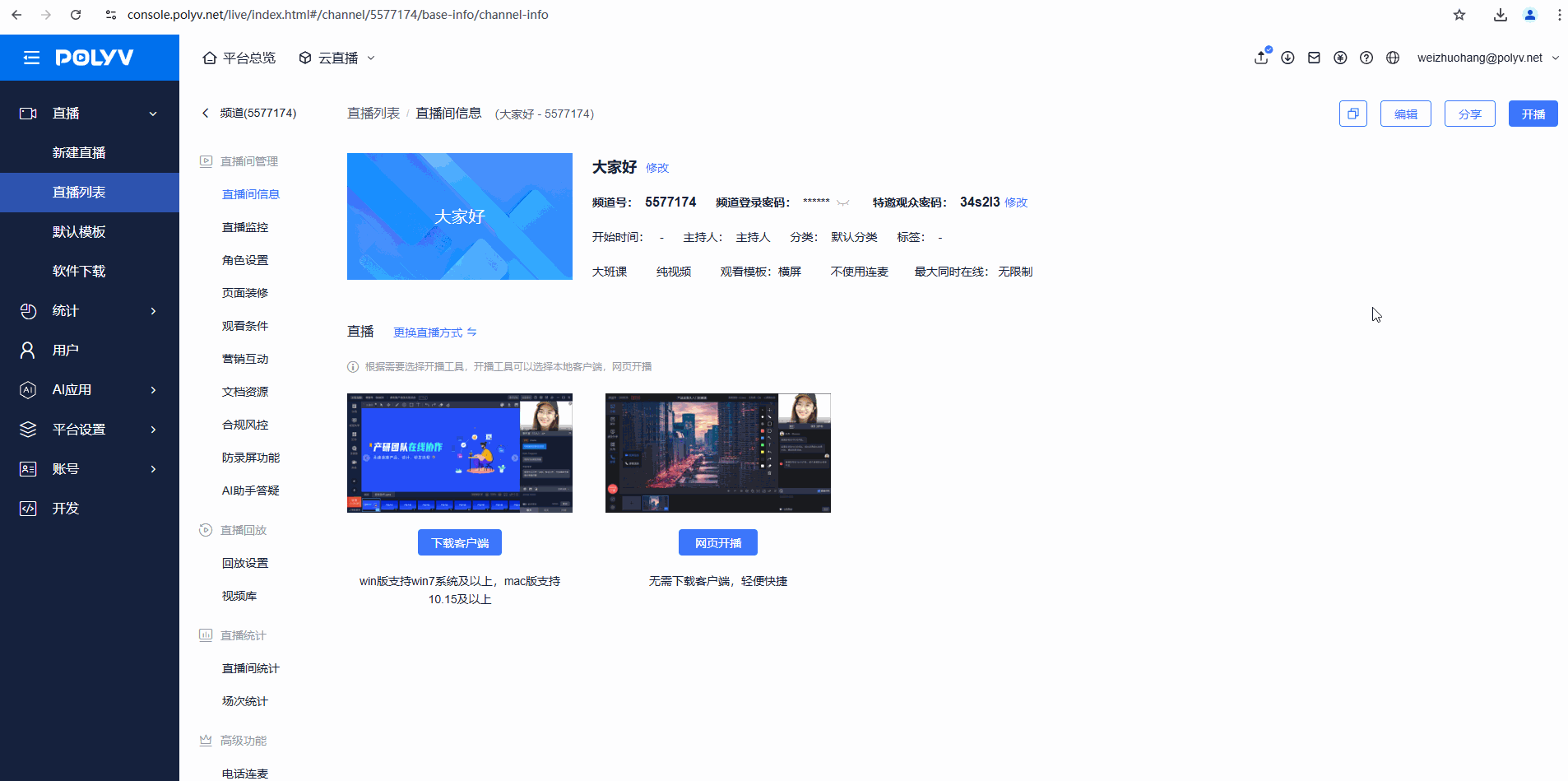Open the download center icon
The height and width of the screenshot is (781, 1568).
tap(1287, 58)
